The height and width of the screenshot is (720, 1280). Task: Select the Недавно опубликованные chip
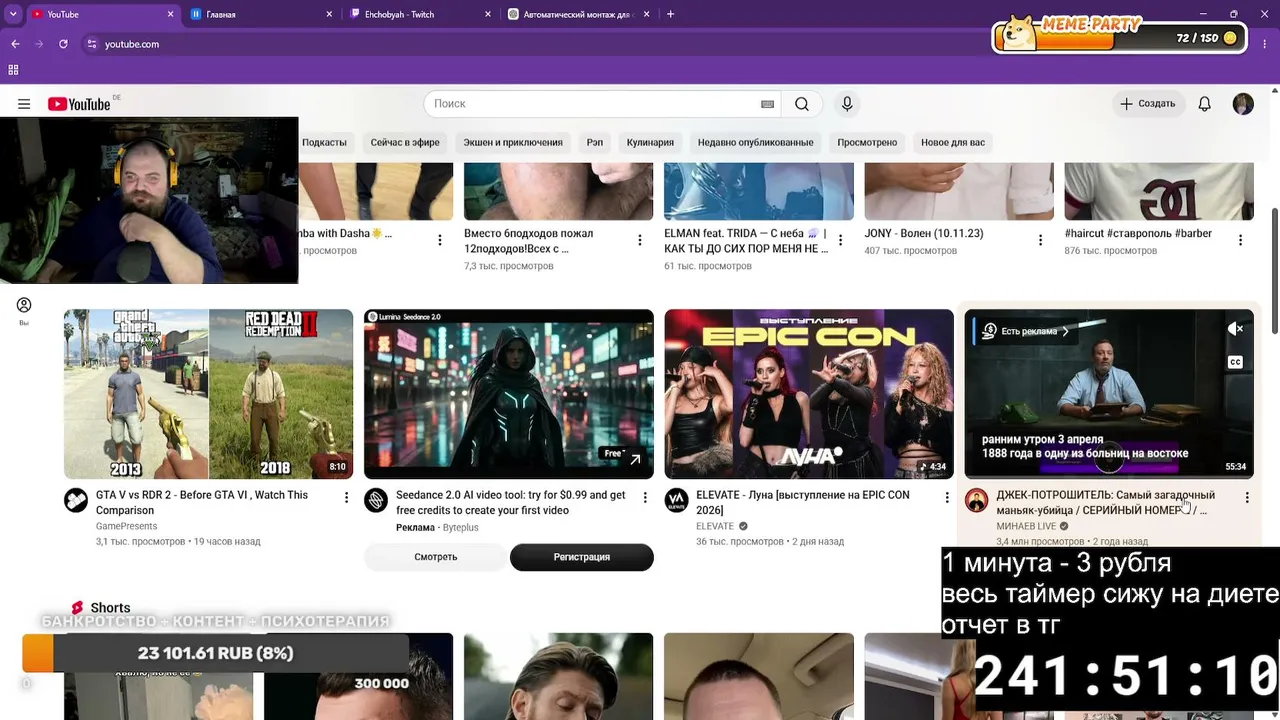coord(755,143)
